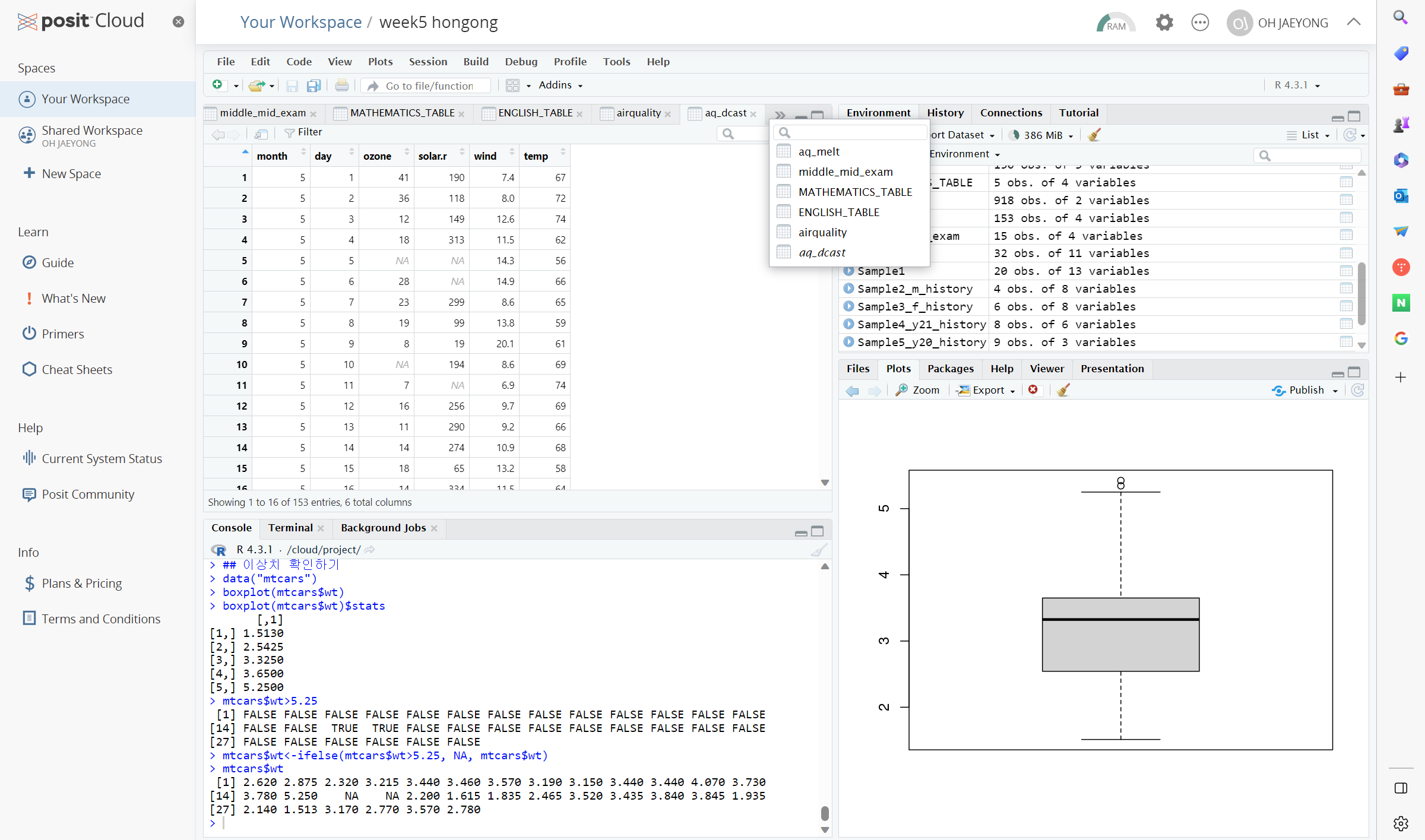Screen dimensions: 1425x840
Task: Open the Cheat Sheets link
Action: [x=77, y=370]
